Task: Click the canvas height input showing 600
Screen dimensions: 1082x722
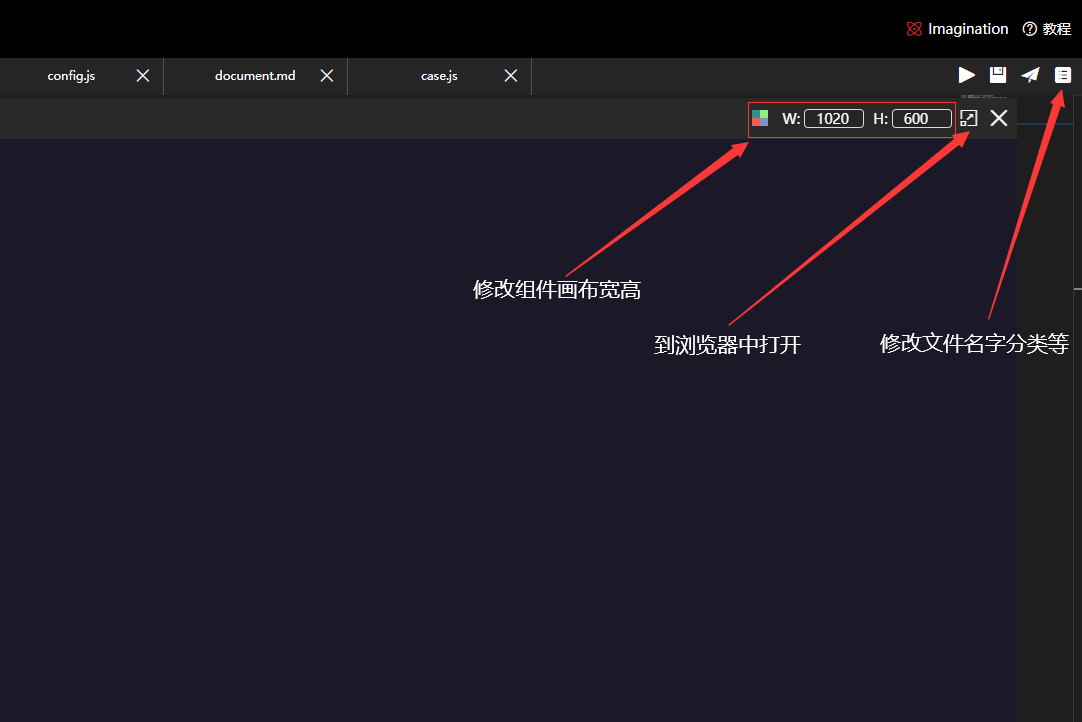Action: pyautogui.click(x=920, y=118)
